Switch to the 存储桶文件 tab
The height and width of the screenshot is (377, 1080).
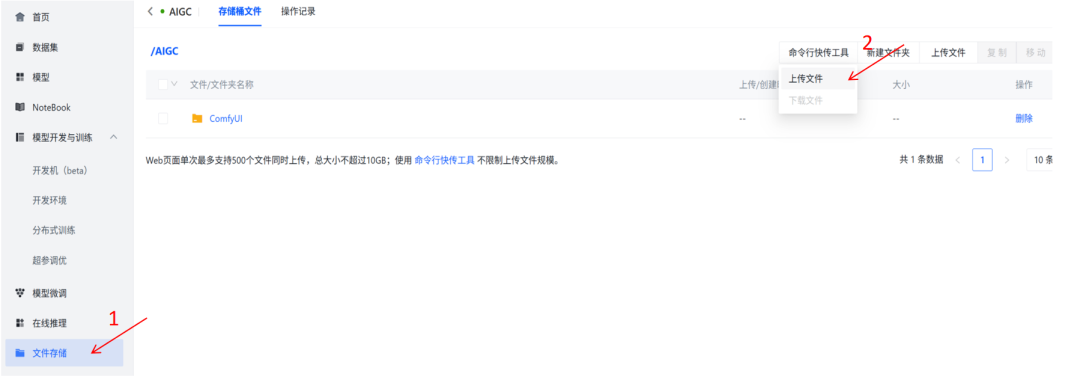(240, 12)
